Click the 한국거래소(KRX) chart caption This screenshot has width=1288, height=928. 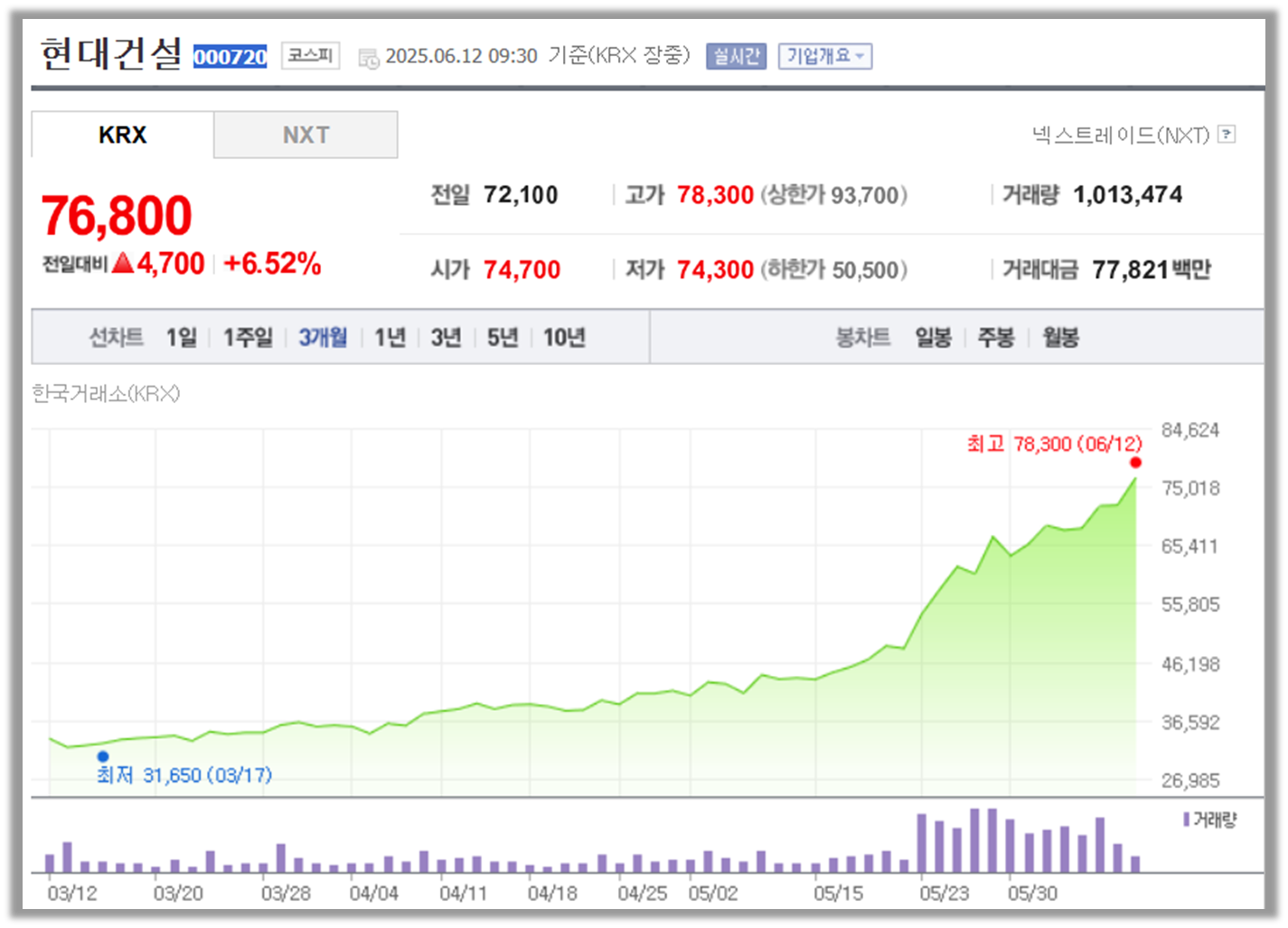coord(106,393)
